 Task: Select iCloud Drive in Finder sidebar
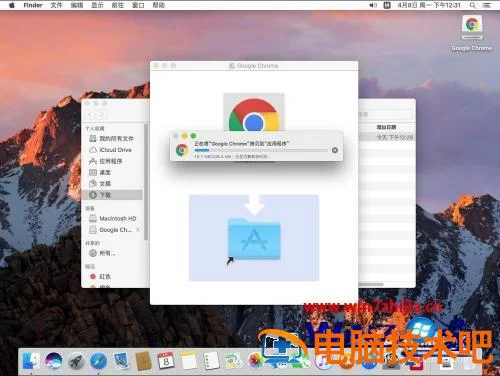tap(112, 150)
